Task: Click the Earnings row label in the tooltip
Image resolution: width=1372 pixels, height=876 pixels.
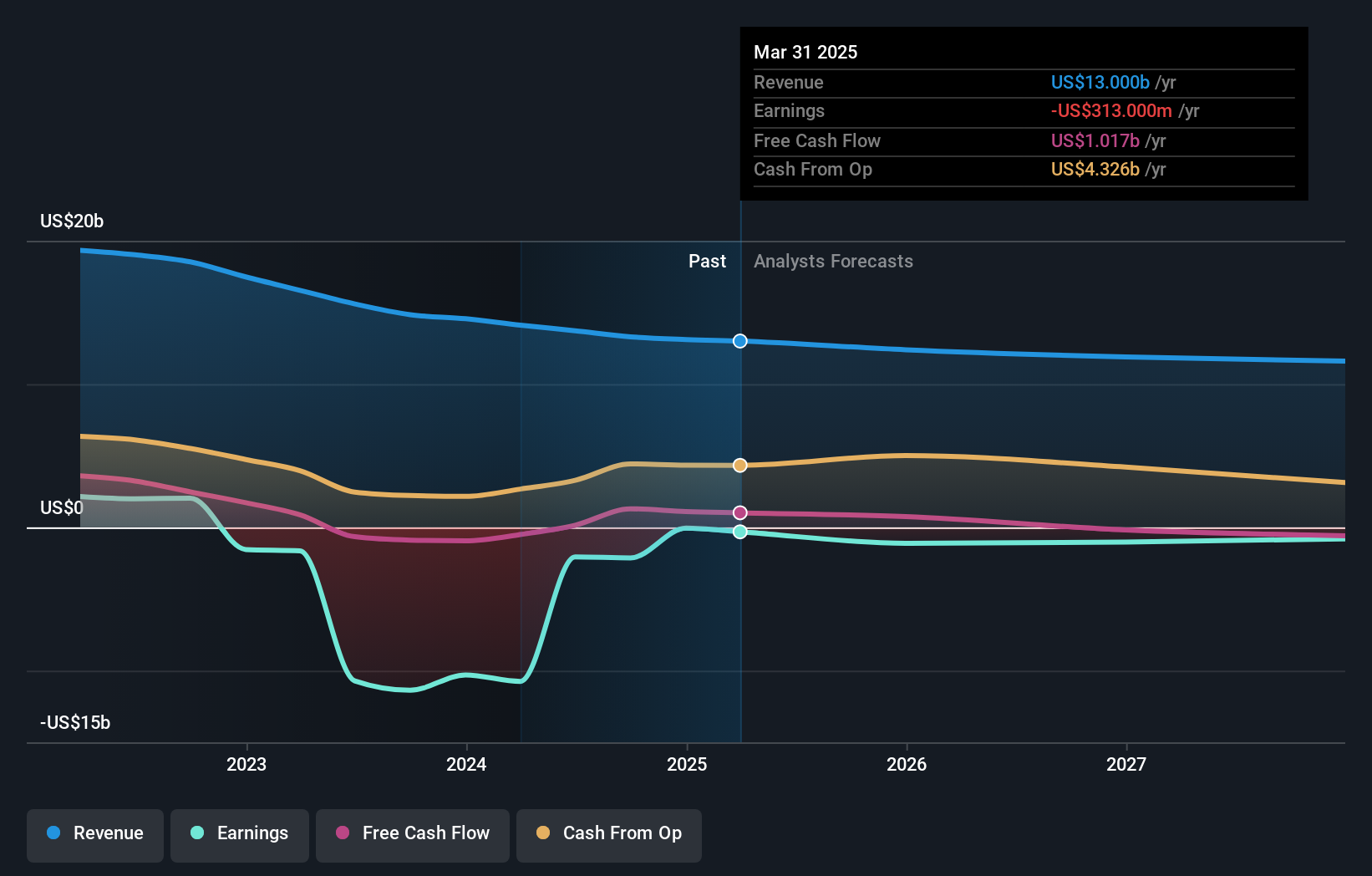Action: (x=789, y=110)
